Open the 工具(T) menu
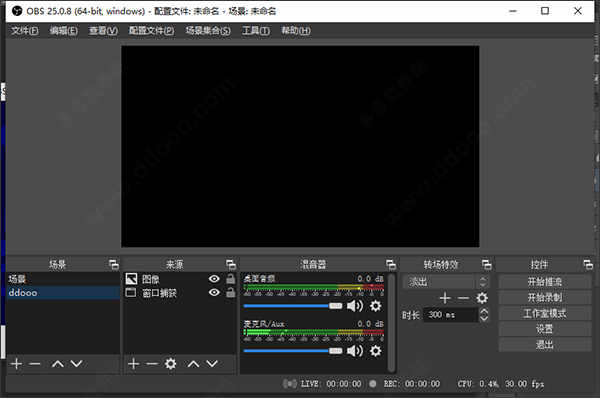Image resolution: width=600 pixels, height=398 pixels. click(256, 31)
